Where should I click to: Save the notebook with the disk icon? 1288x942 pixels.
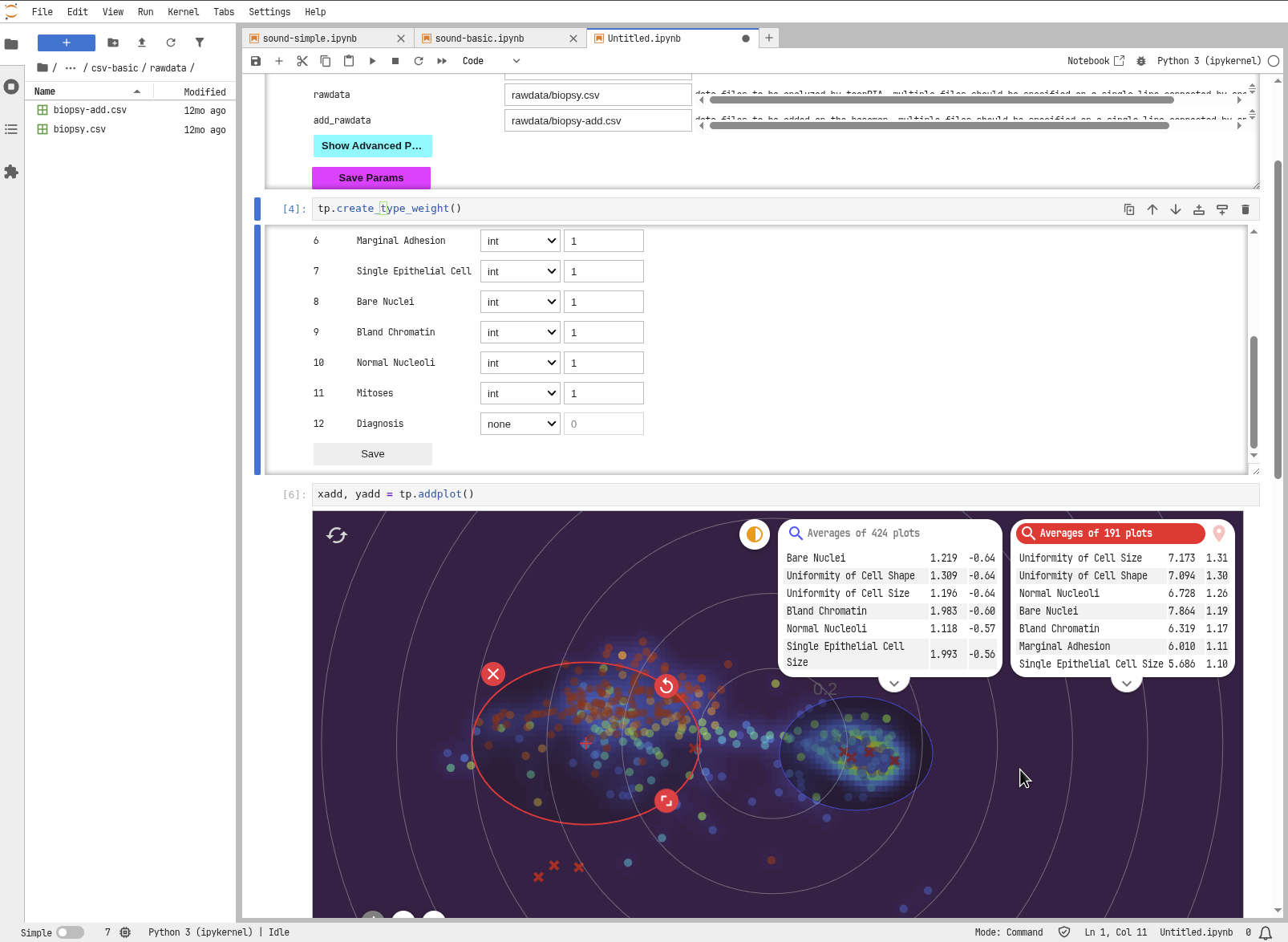click(x=256, y=61)
